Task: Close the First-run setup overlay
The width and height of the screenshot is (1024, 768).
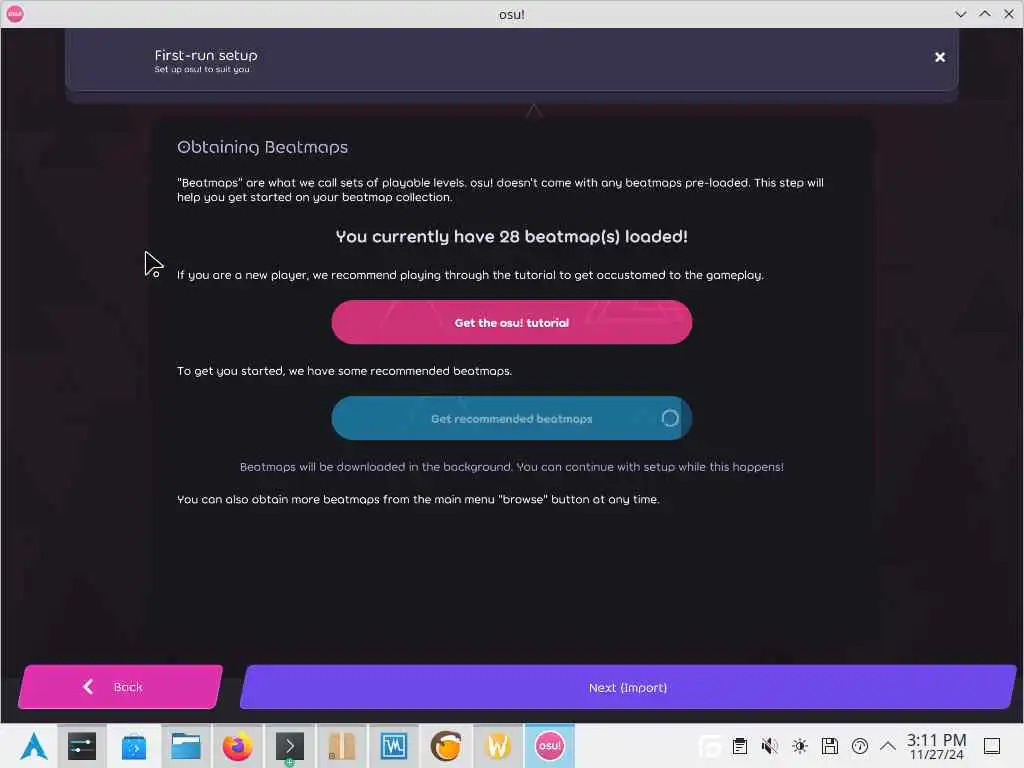Action: point(940,57)
